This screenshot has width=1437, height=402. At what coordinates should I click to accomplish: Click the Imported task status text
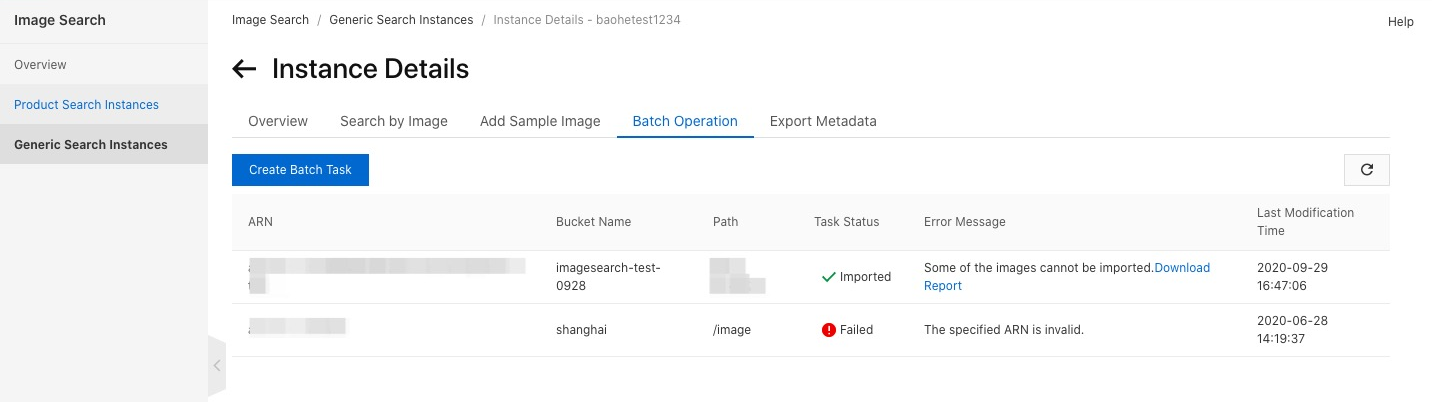[x=865, y=277]
